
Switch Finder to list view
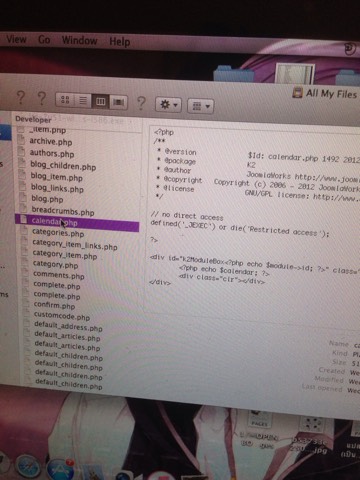click(x=83, y=100)
